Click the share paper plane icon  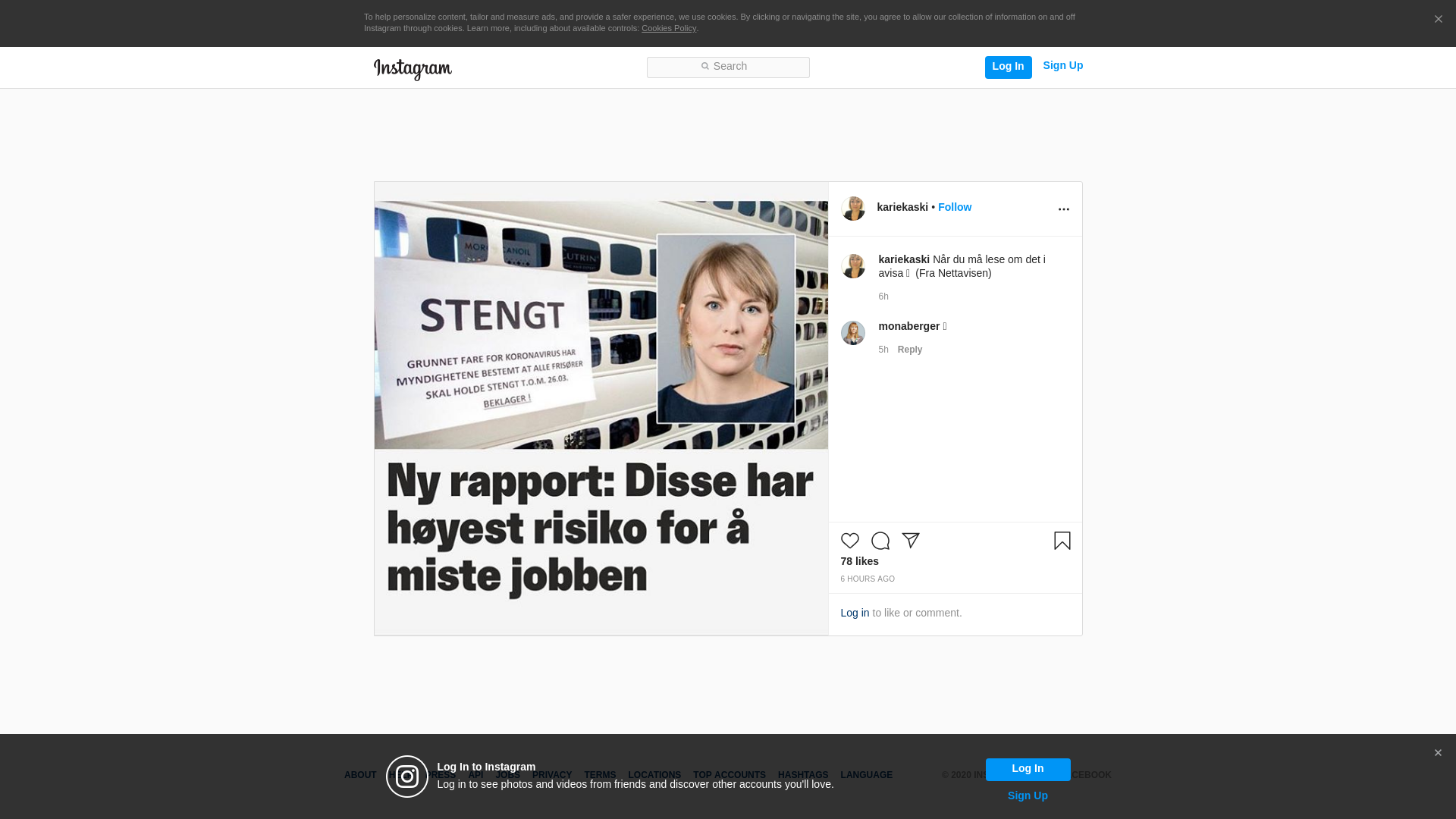(x=910, y=541)
